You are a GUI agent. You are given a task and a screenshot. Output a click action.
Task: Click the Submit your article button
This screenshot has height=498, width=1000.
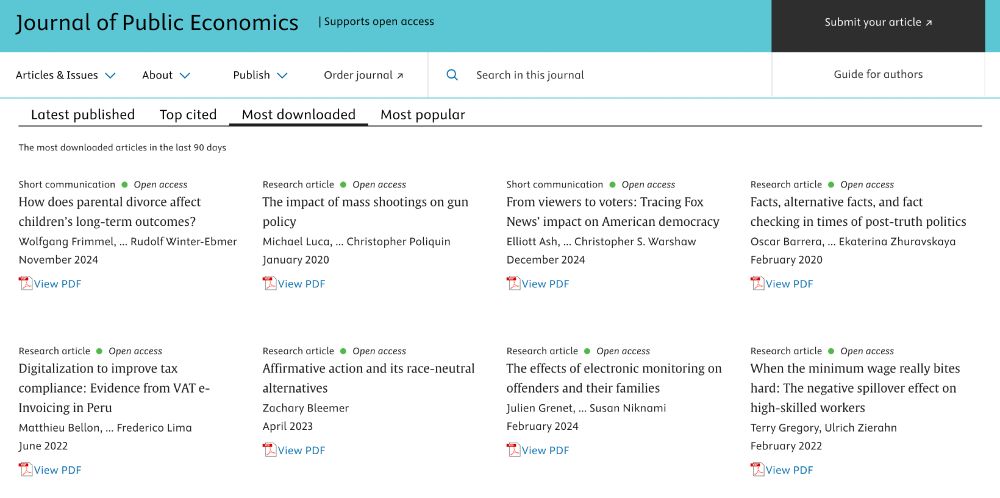(878, 22)
